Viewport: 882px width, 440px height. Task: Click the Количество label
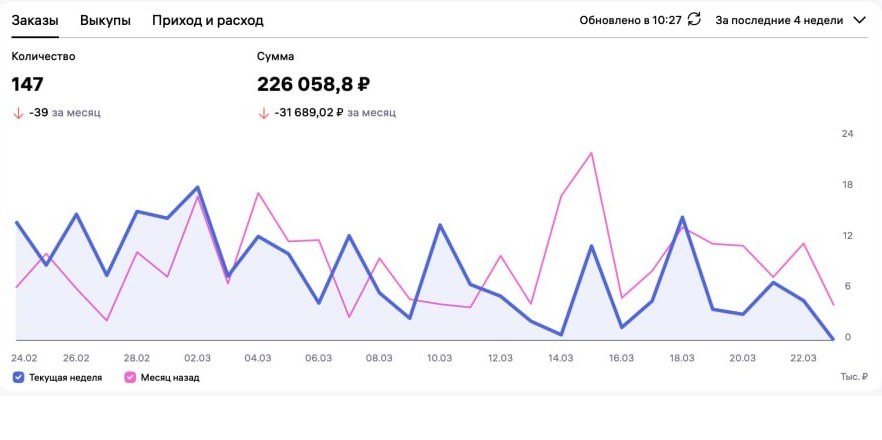tap(43, 56)
